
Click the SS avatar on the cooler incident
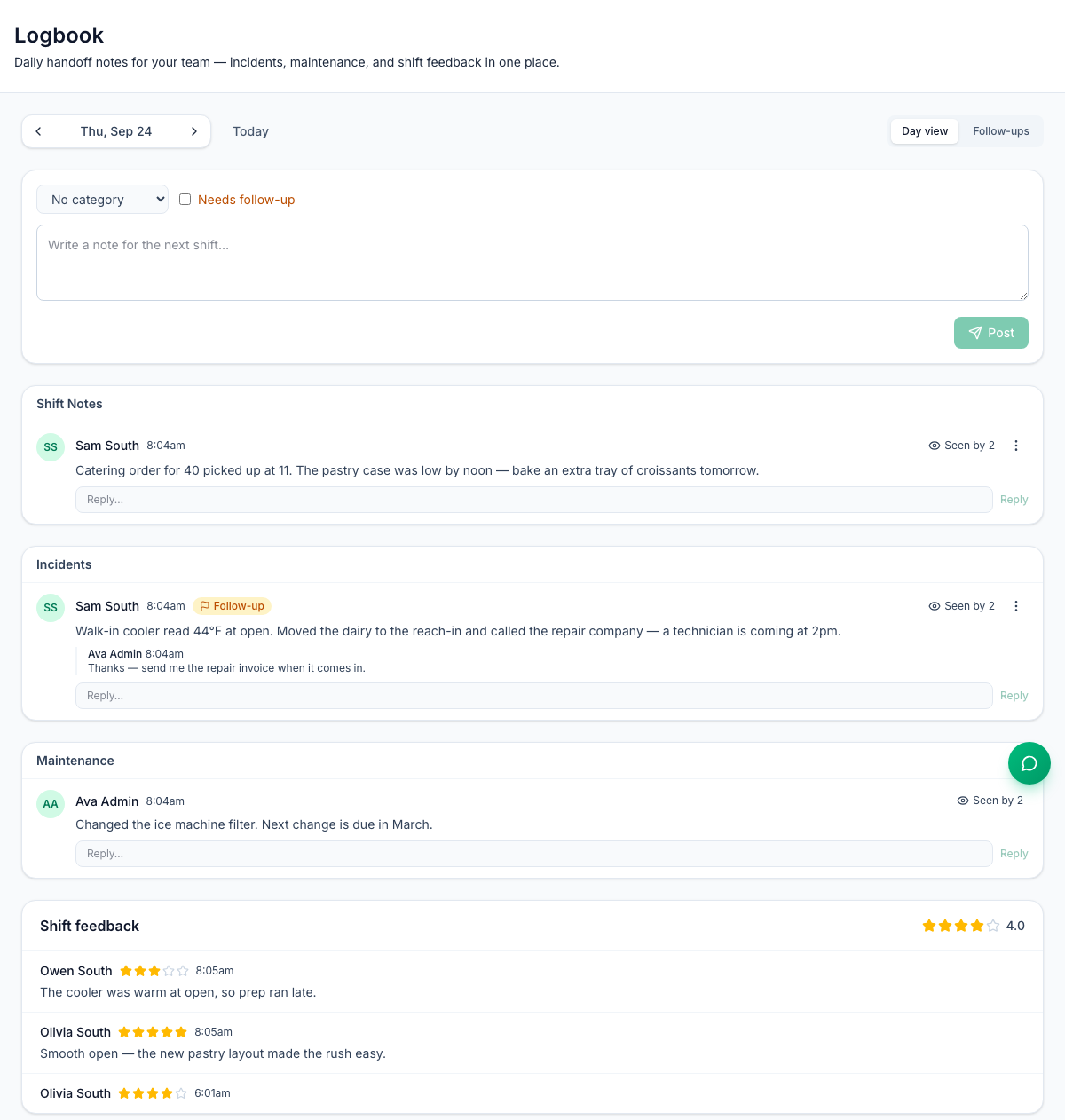51,608
